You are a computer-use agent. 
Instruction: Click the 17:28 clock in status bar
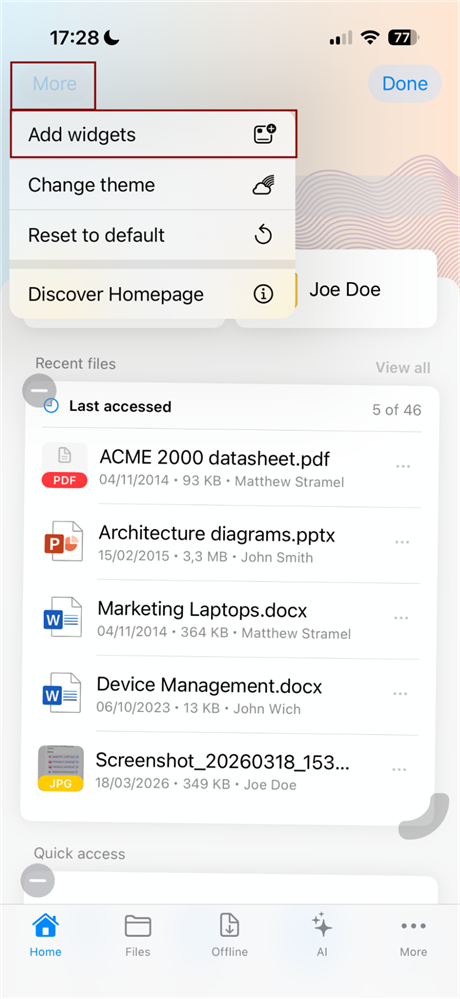pyautogui.click(x=75, y=38)
